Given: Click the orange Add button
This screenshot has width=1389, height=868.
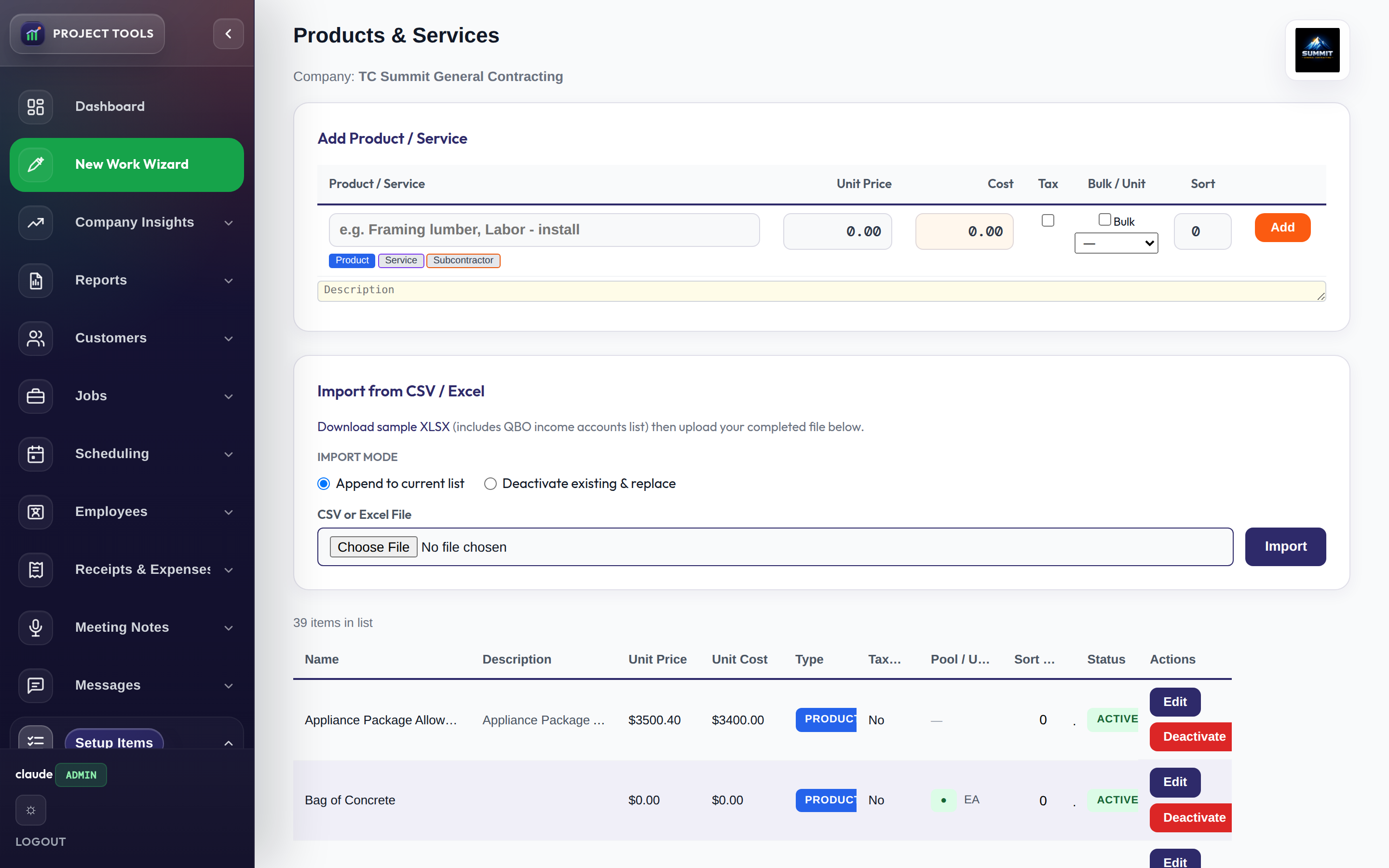Looking at the screenshot, I should pos(1282,227).
